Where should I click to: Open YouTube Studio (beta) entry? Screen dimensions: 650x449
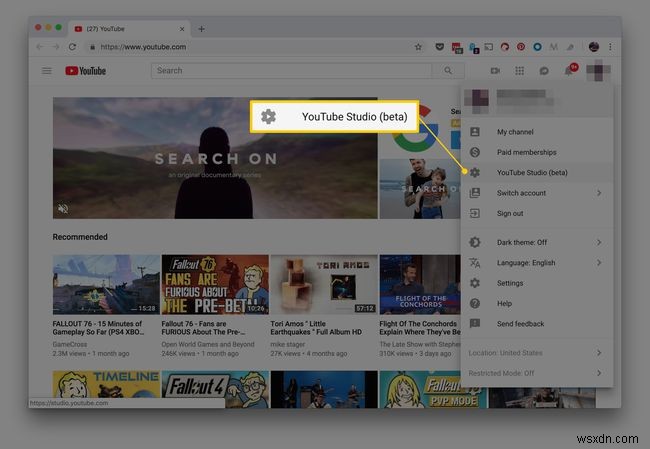(537, 172)
